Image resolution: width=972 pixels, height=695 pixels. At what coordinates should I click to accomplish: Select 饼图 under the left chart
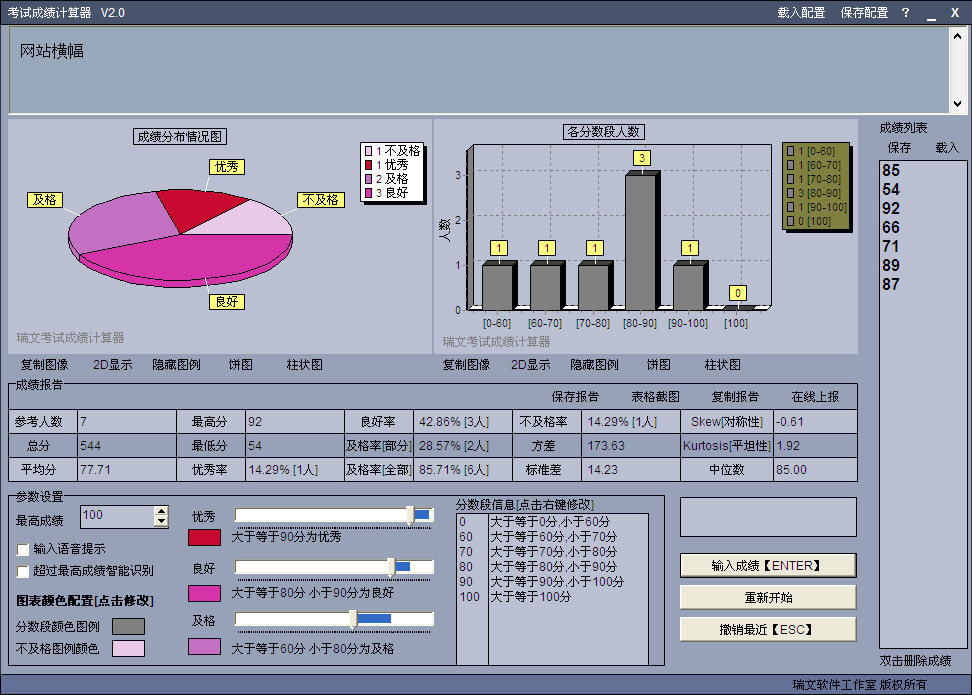tap(241, 365)
